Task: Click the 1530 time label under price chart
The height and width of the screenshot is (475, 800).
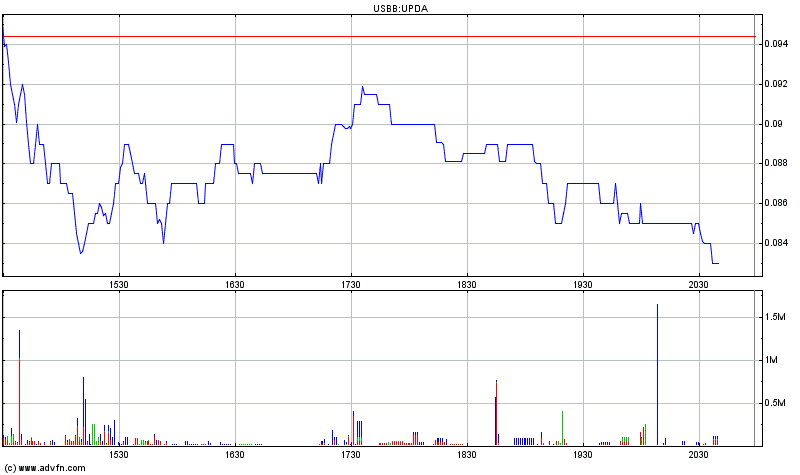Action: click(x=119, y=285)
